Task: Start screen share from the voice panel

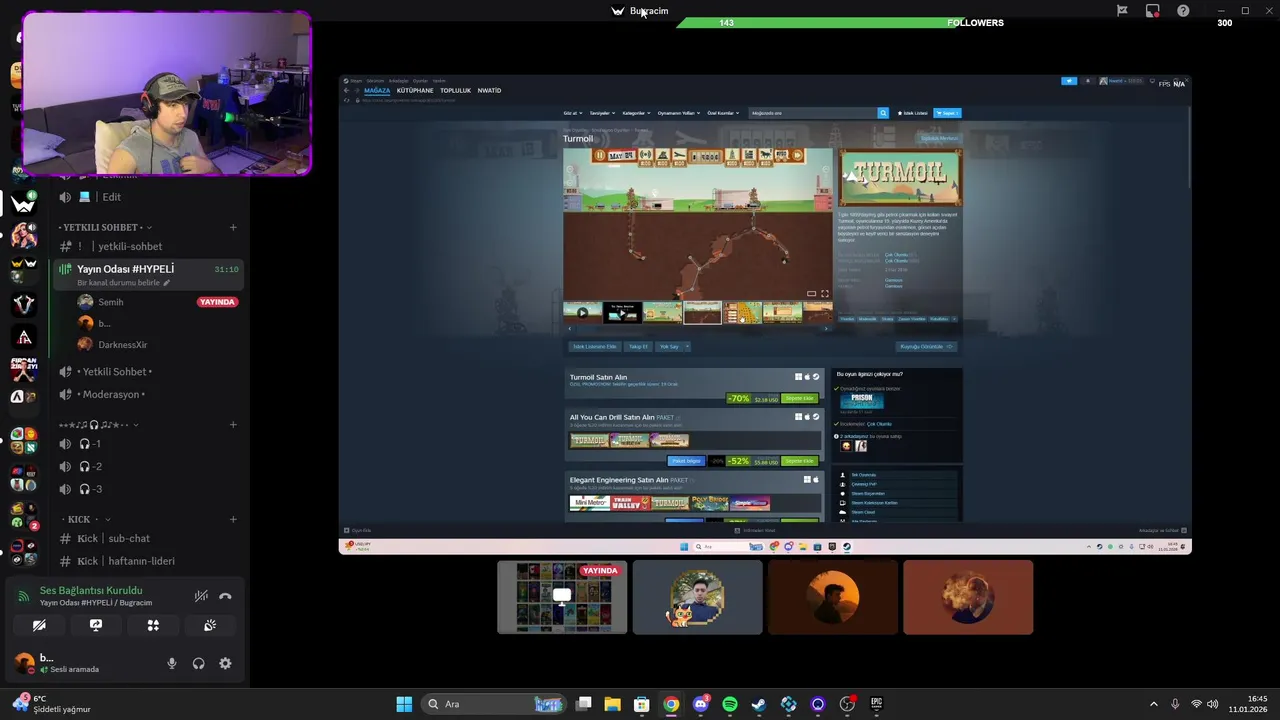Action: click(x=96, y=625)
